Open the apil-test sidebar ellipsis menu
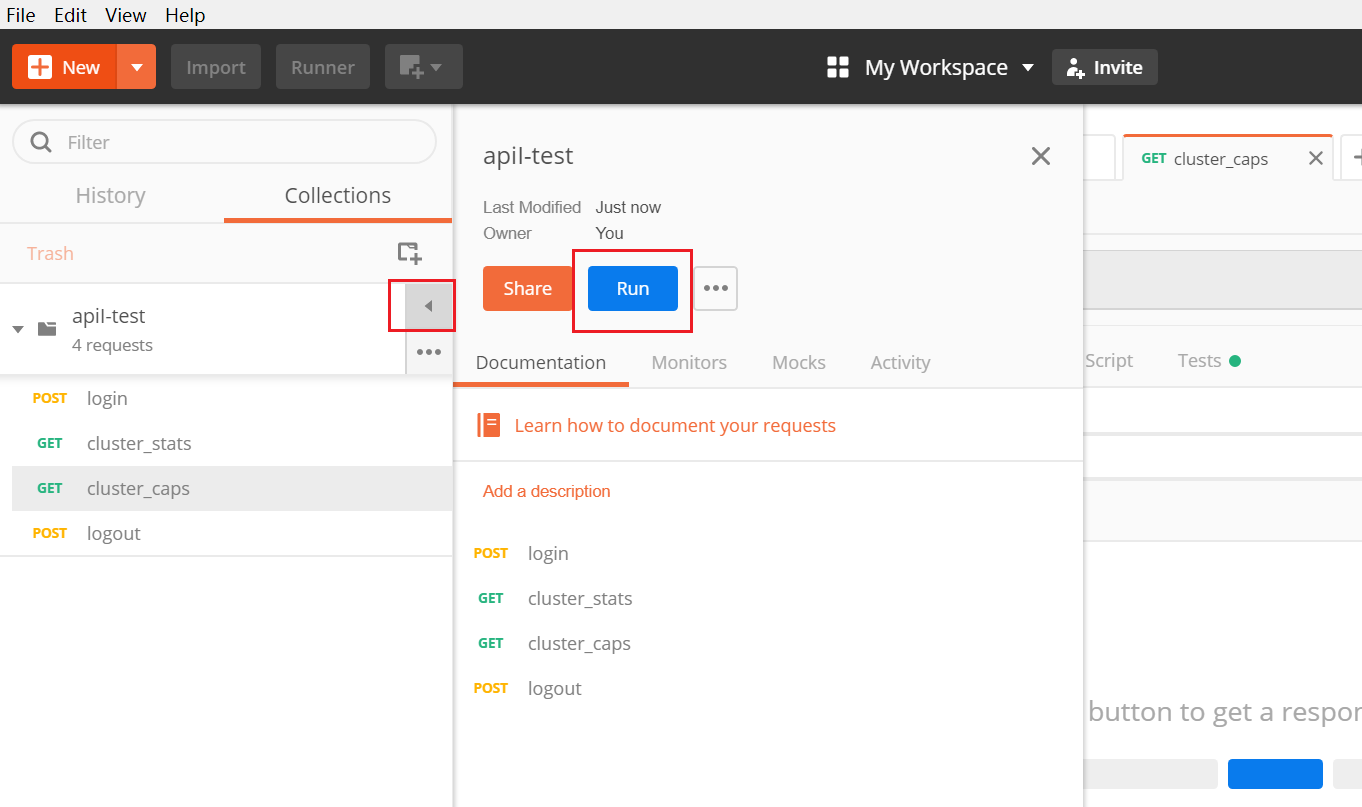1362x807 pixels. pyautogui.click(x=429, y=352)
